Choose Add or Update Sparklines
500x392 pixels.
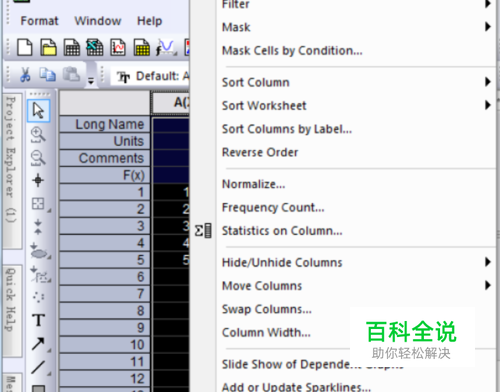296,387
